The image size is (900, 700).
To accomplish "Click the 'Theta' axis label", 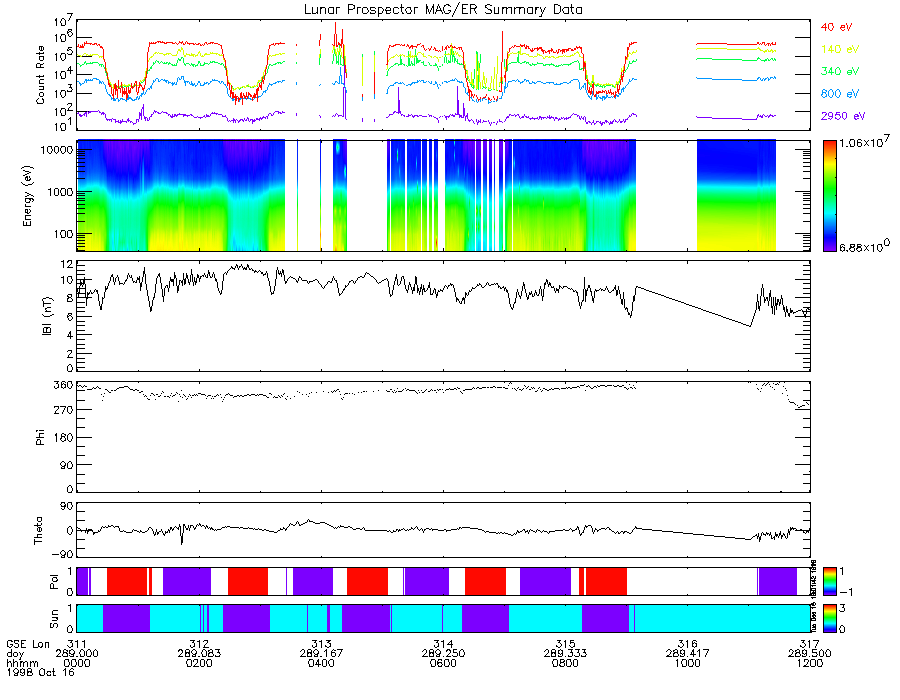I will (38, 531).
